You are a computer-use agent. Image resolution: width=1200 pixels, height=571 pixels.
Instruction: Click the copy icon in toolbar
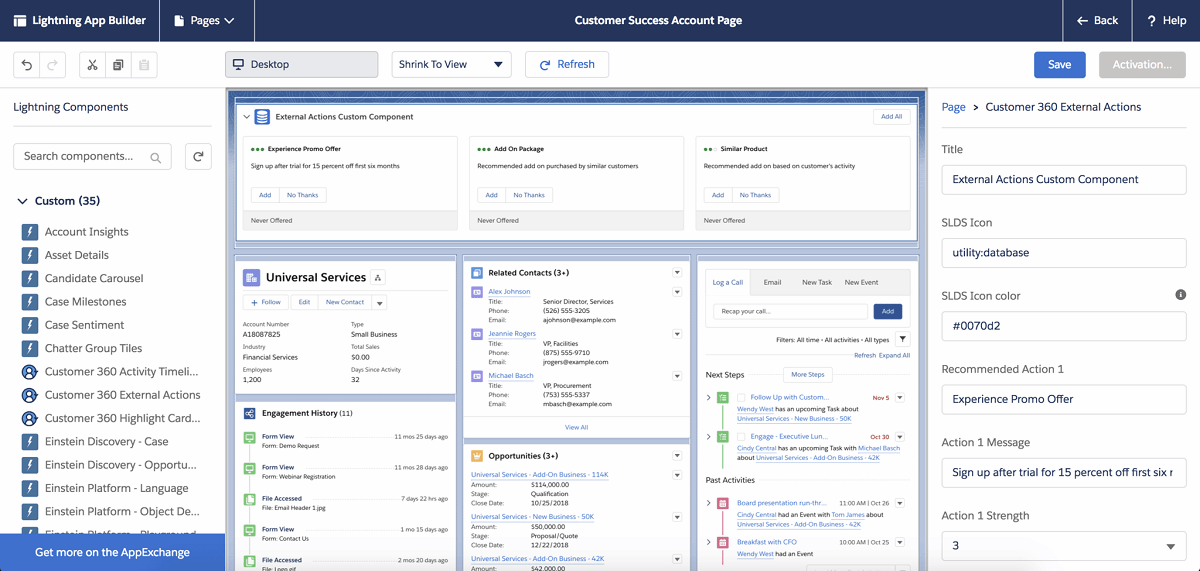118,65
